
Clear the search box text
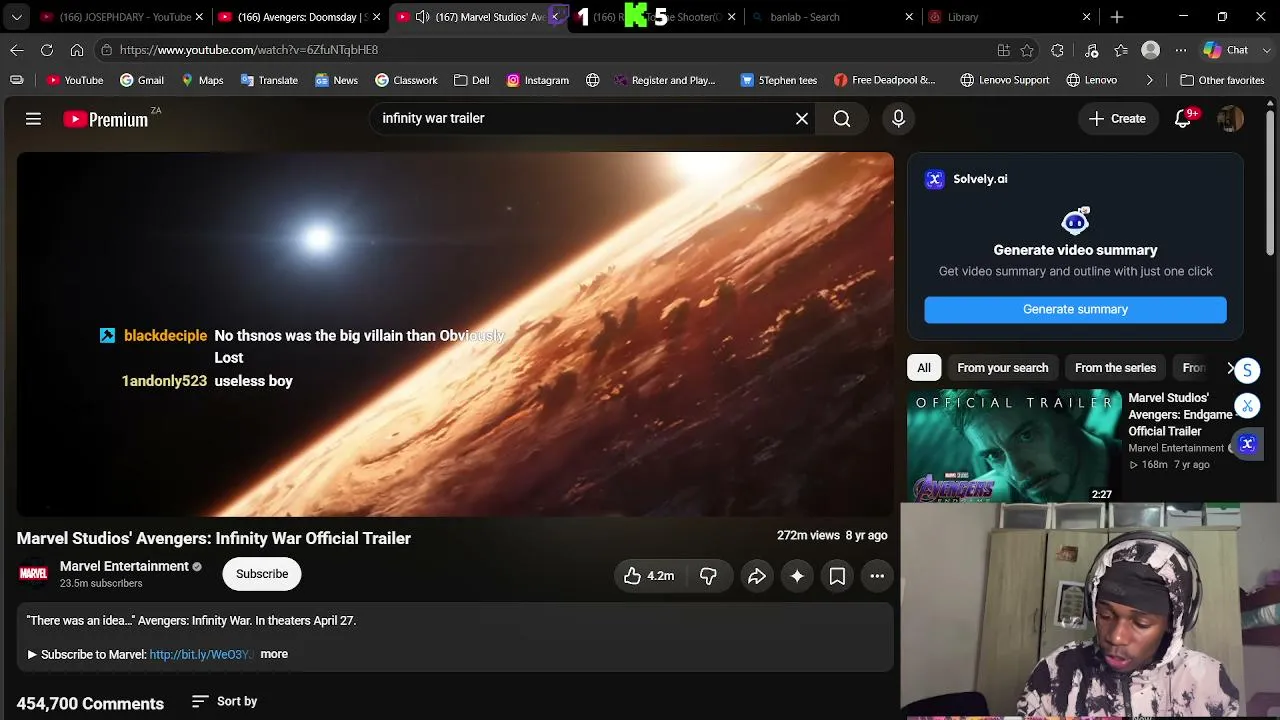point(802,118)
